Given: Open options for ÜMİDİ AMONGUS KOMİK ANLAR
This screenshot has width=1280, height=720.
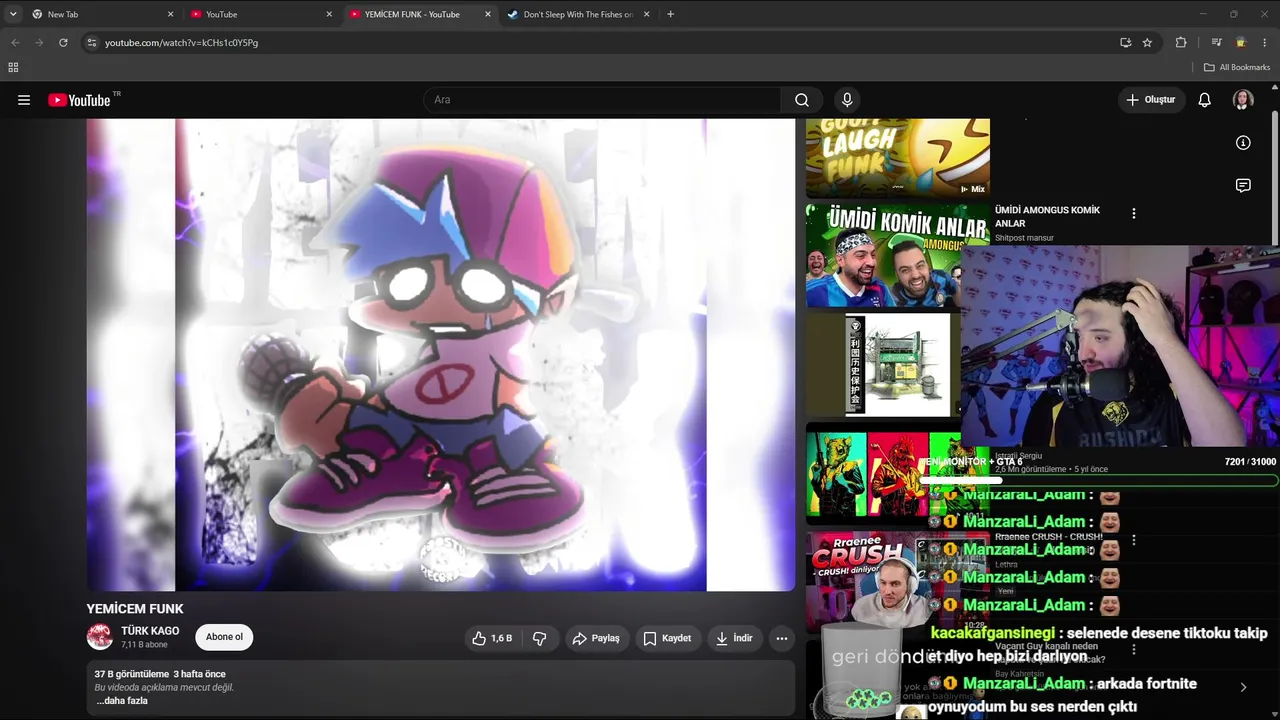Looking at the screenshot, I should [1133, 213].
